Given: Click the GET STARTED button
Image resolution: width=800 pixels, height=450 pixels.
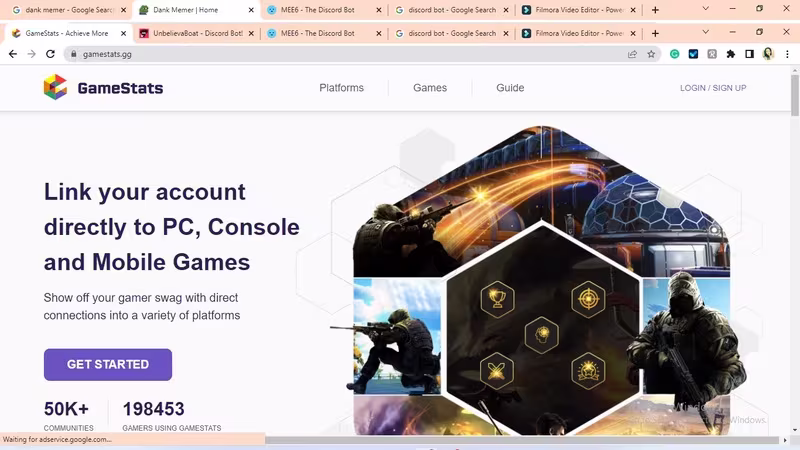Looking at the screenshot, I should point(108,364).
